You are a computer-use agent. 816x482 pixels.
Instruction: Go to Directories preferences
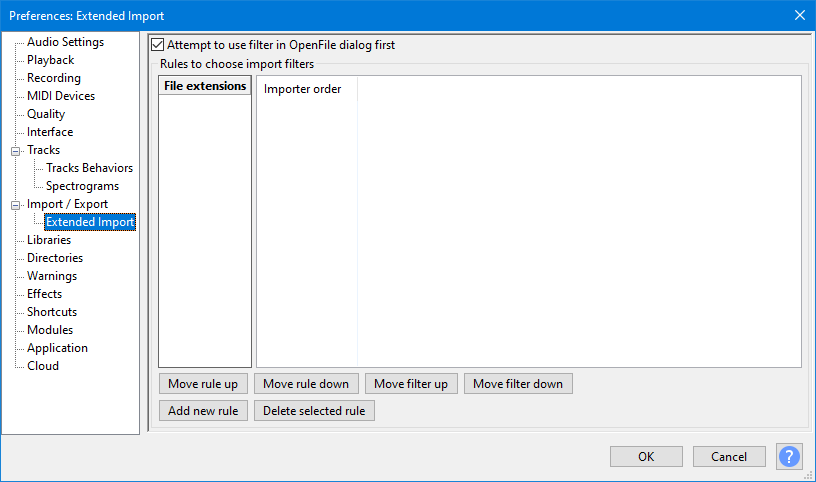pyautogui.click(x=55, y=258)
